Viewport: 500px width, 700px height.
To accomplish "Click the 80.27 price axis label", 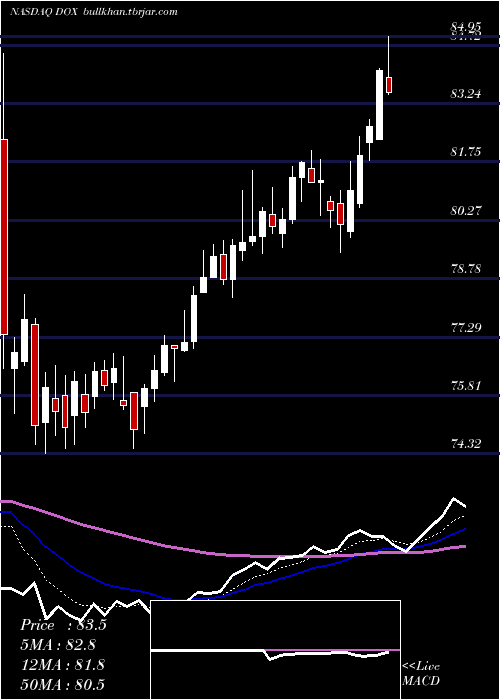I will click(467, 210).
